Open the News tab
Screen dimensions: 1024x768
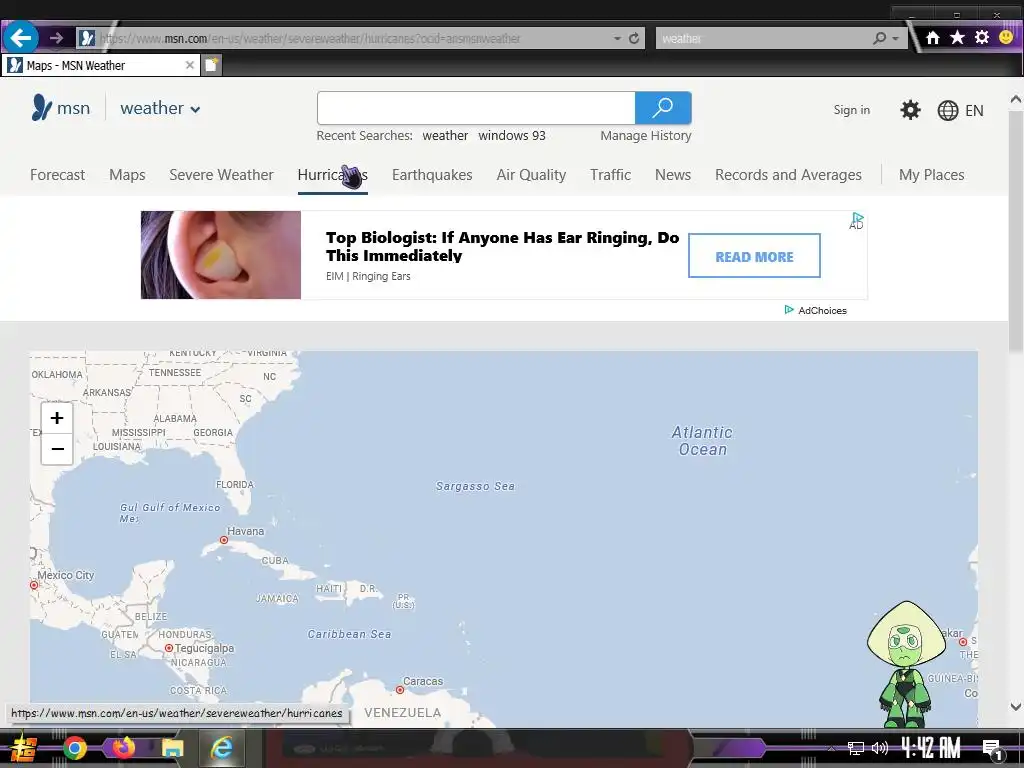pos(673,175)
